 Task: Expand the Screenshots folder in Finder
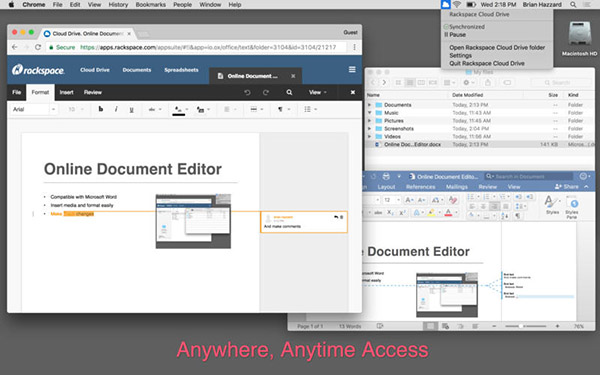369,129
